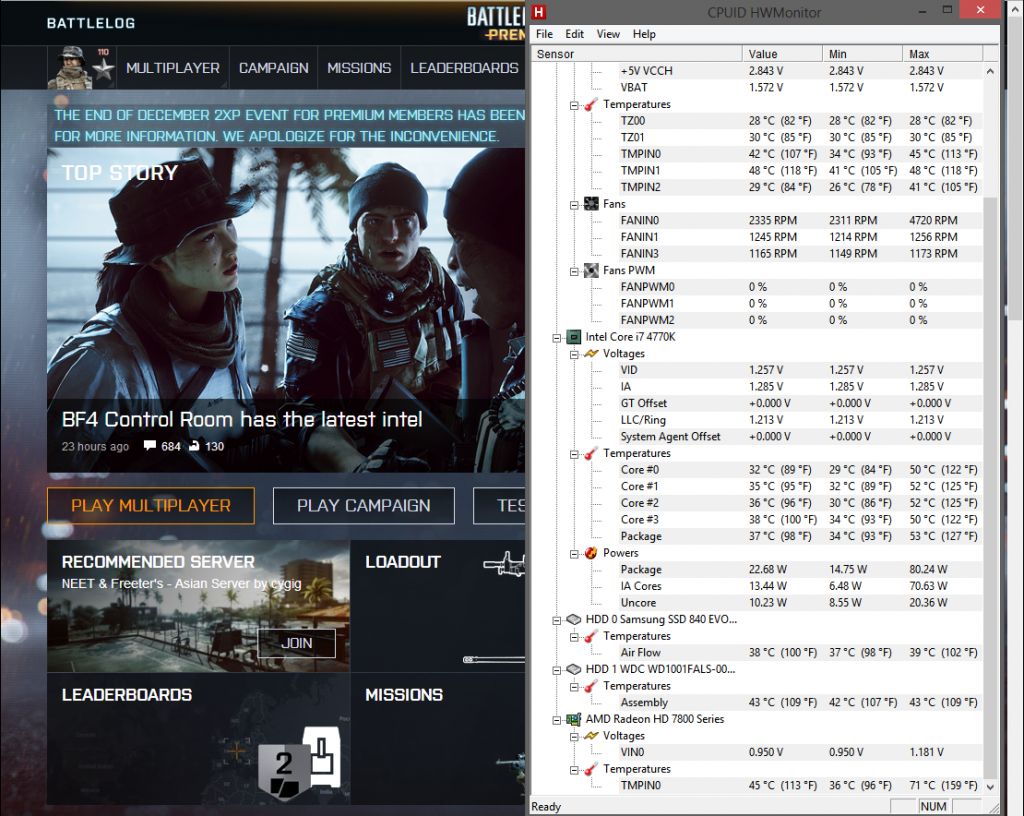Click the Powers flame icon
1024x816 pixels.
(591, 553)
